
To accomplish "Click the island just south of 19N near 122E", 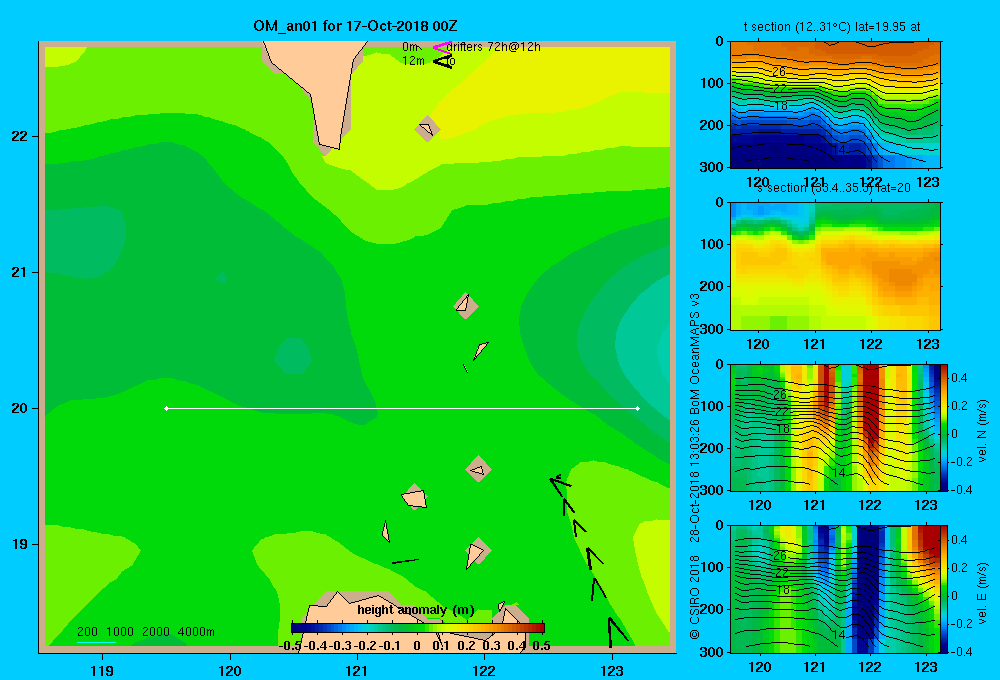I will coord(477,552).
